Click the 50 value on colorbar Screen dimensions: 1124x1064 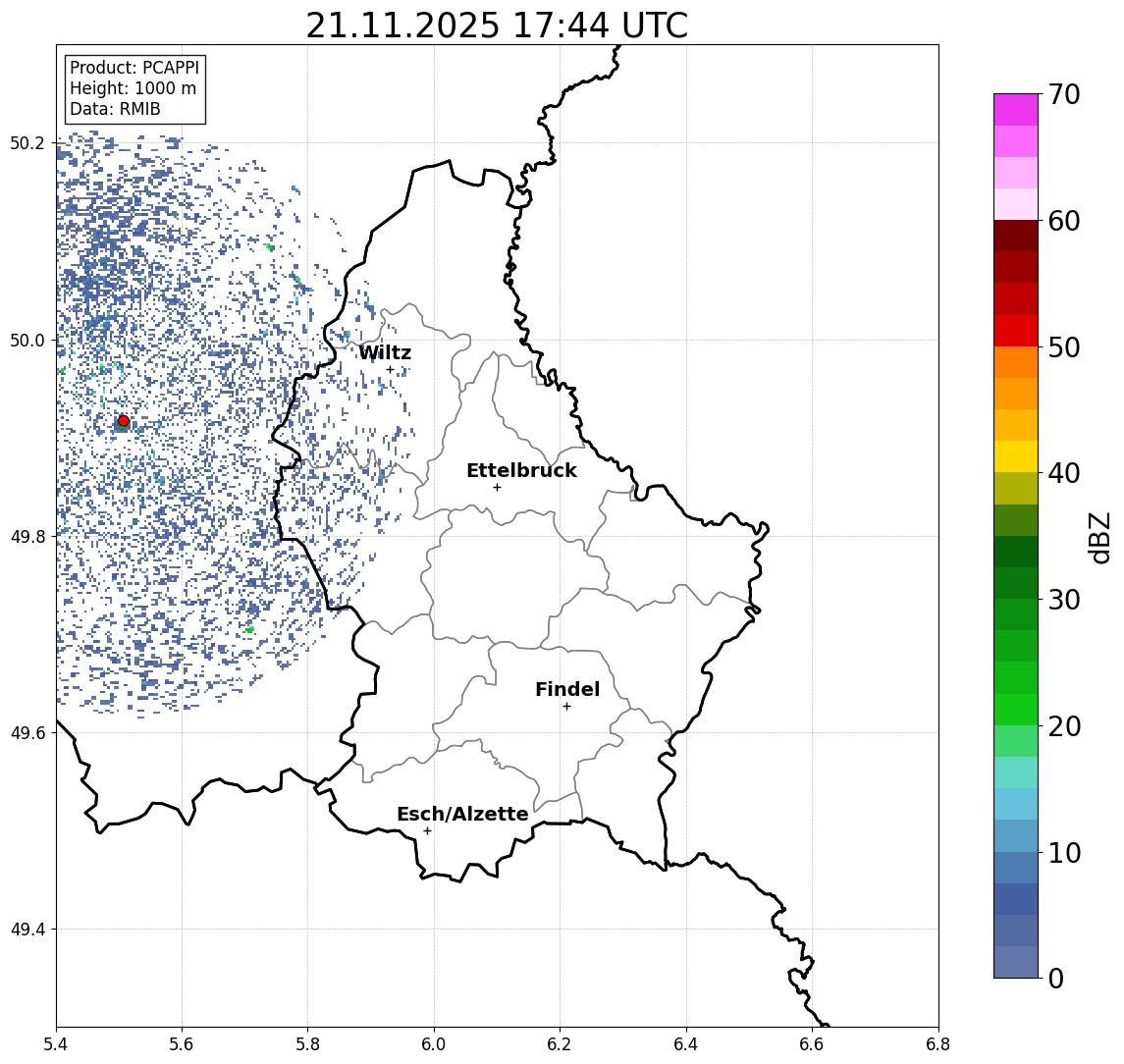[1064, 347]
